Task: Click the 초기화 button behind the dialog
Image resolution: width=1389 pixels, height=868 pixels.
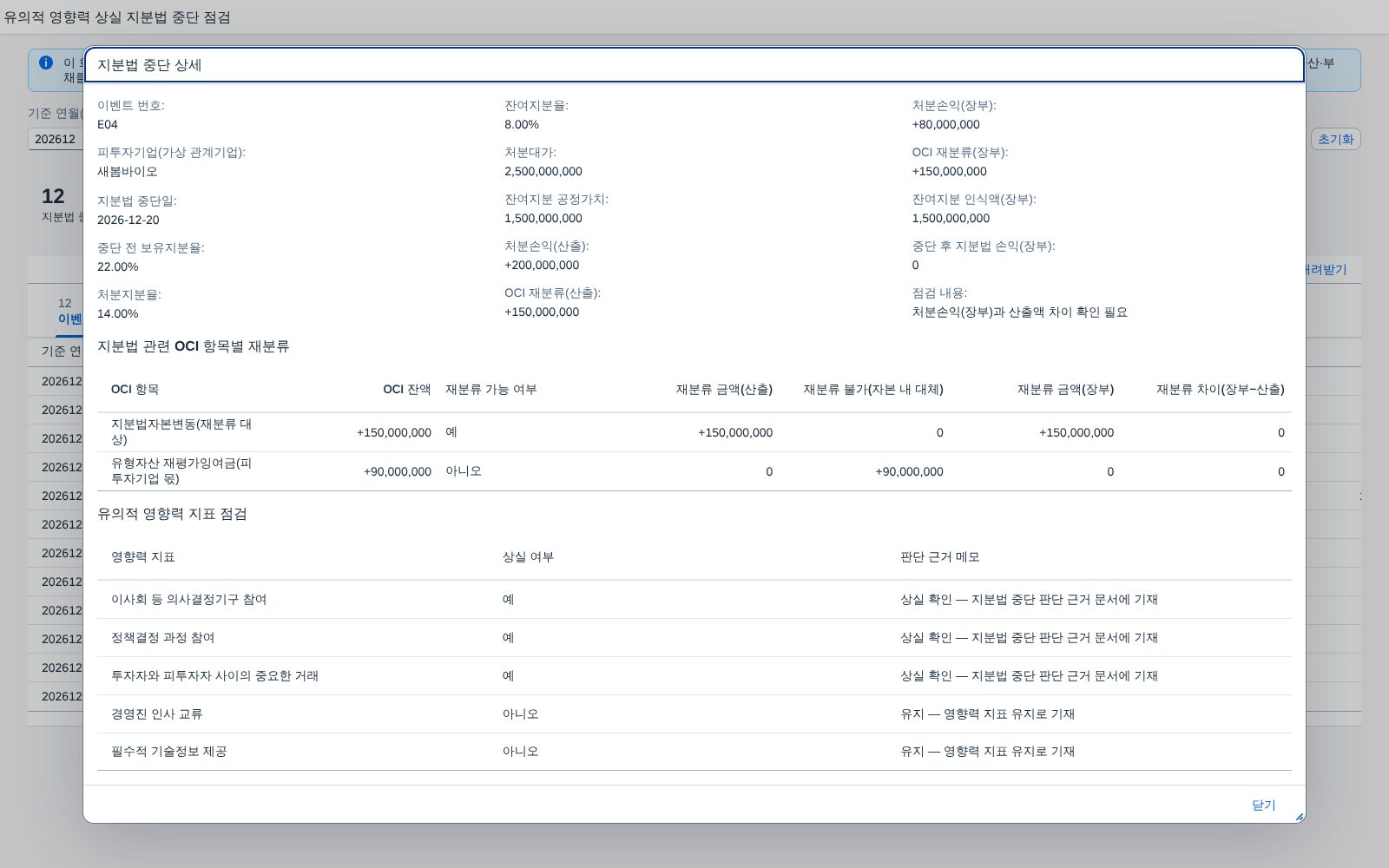Action: [x=1335, y=139]
